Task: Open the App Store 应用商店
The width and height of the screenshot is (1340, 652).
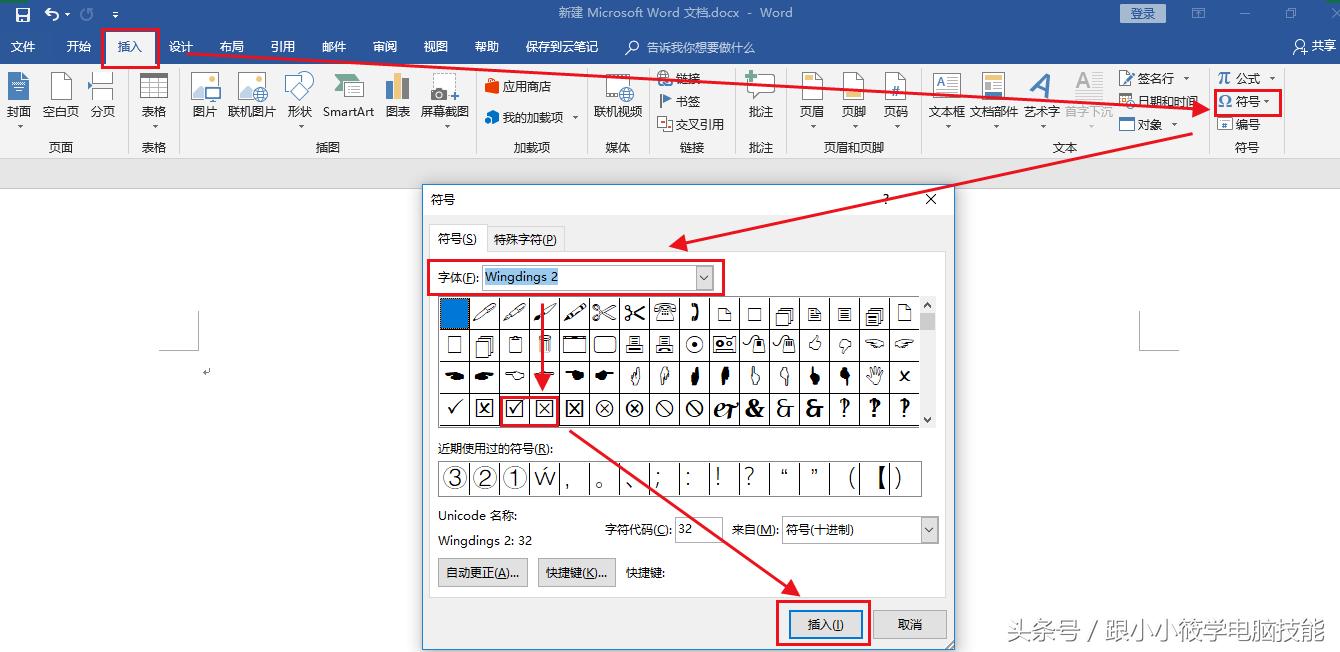Action: [519, 86]
